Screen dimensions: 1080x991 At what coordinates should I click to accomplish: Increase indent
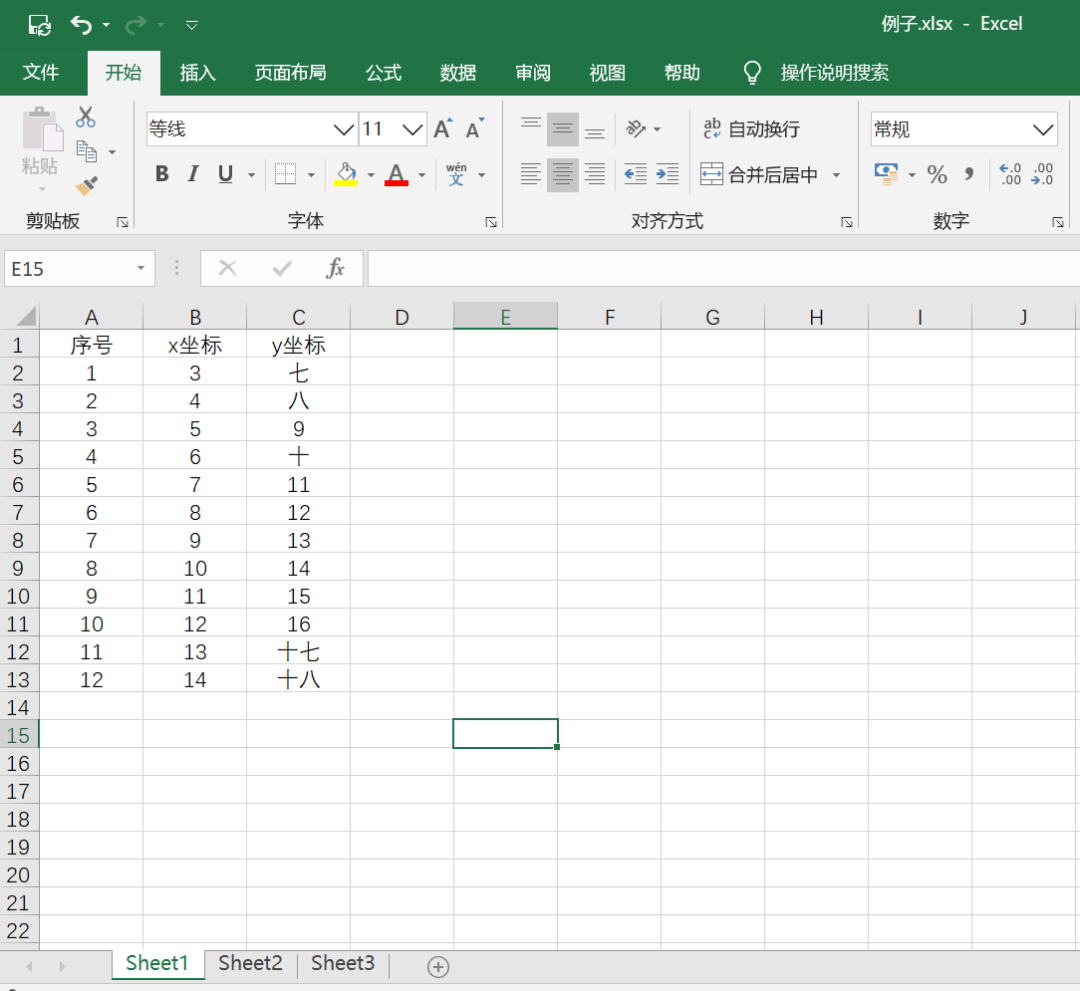pos(667,174)
